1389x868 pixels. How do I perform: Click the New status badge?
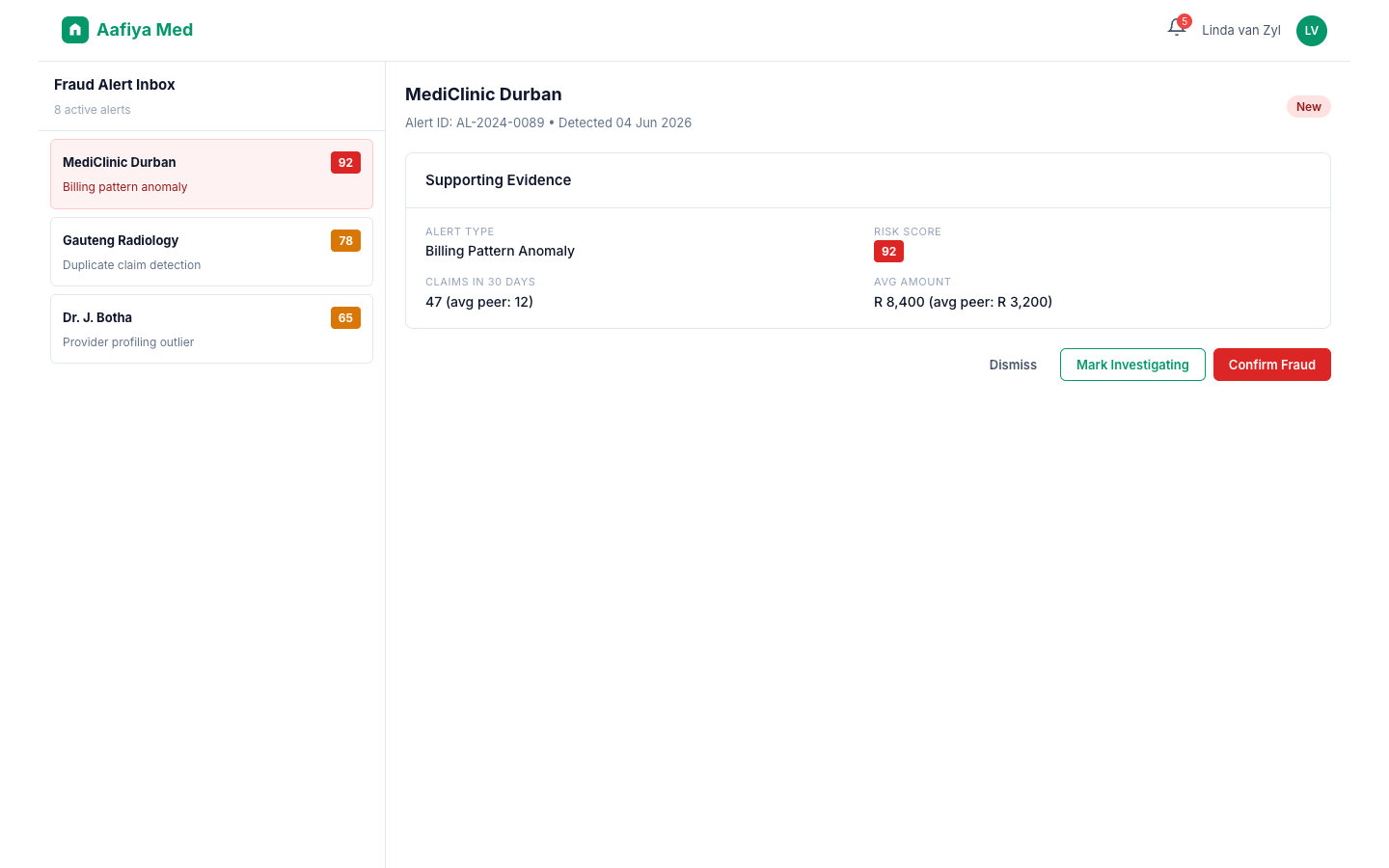(x=1309, y=107)
